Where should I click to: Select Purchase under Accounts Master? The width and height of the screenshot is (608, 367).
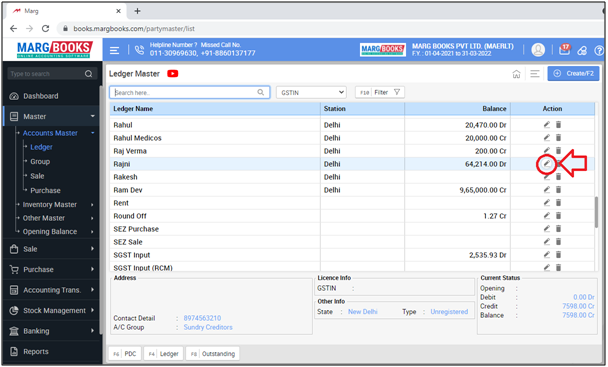(45, 190)
